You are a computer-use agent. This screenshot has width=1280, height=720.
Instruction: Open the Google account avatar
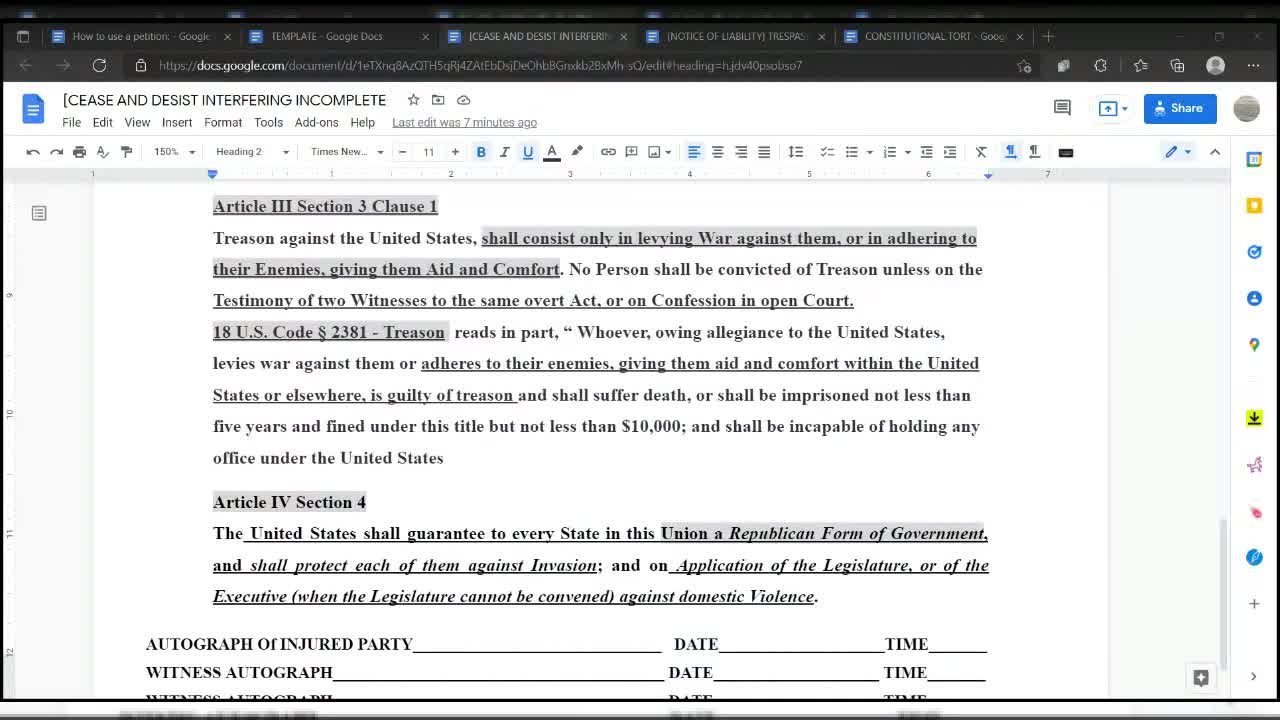click(x=1246, y=108)
